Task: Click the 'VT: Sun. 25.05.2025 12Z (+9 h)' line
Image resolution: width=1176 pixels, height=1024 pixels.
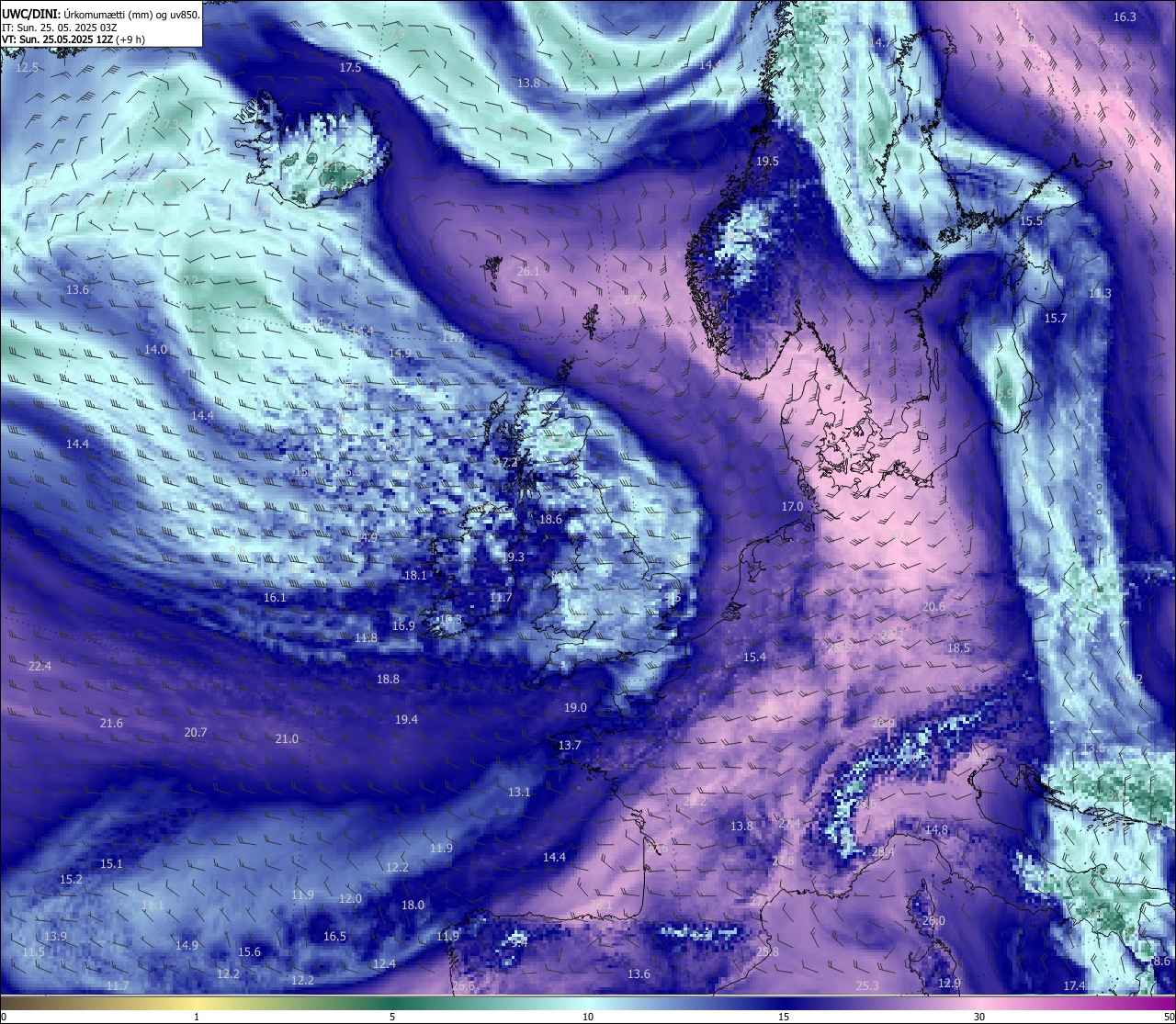Action: pyautogui.click(x=73, y=39)
